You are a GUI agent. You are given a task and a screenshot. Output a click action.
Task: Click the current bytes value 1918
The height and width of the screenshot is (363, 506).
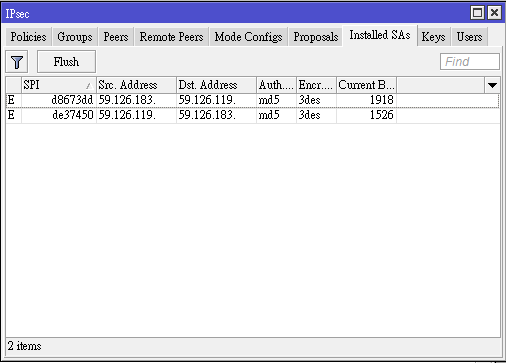point(382,100)
